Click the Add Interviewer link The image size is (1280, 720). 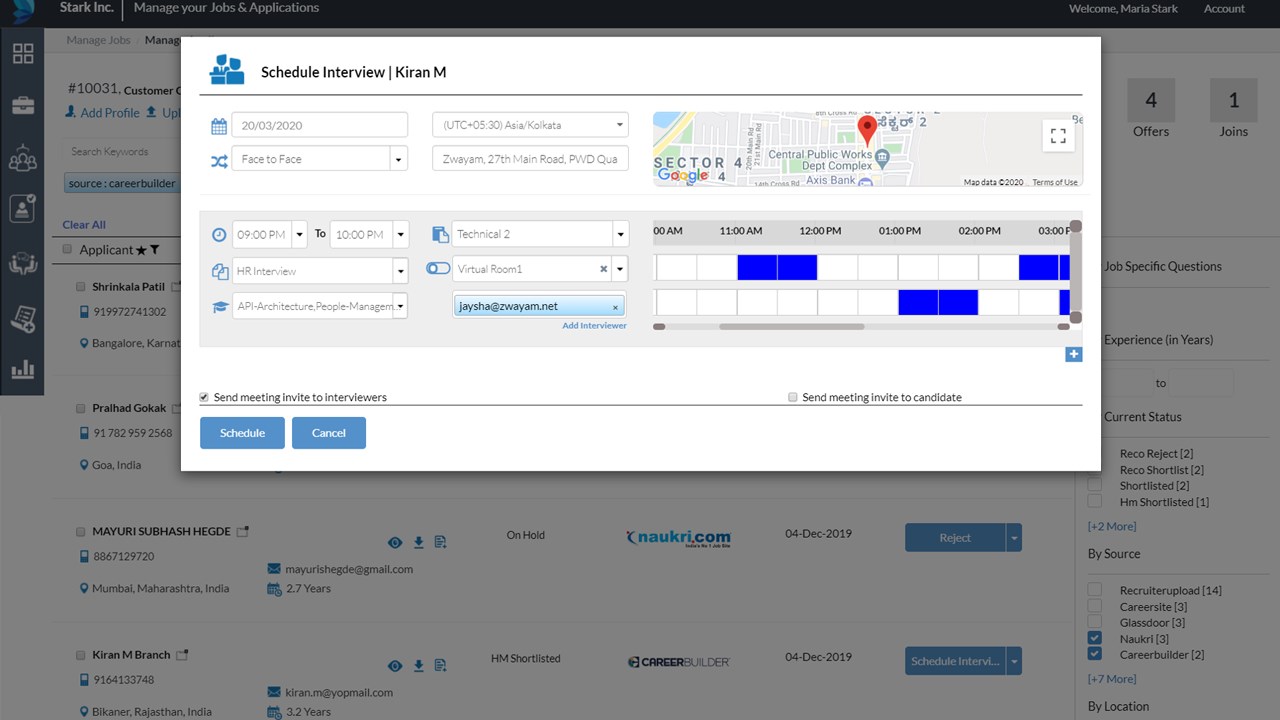(x=594, y=325)
